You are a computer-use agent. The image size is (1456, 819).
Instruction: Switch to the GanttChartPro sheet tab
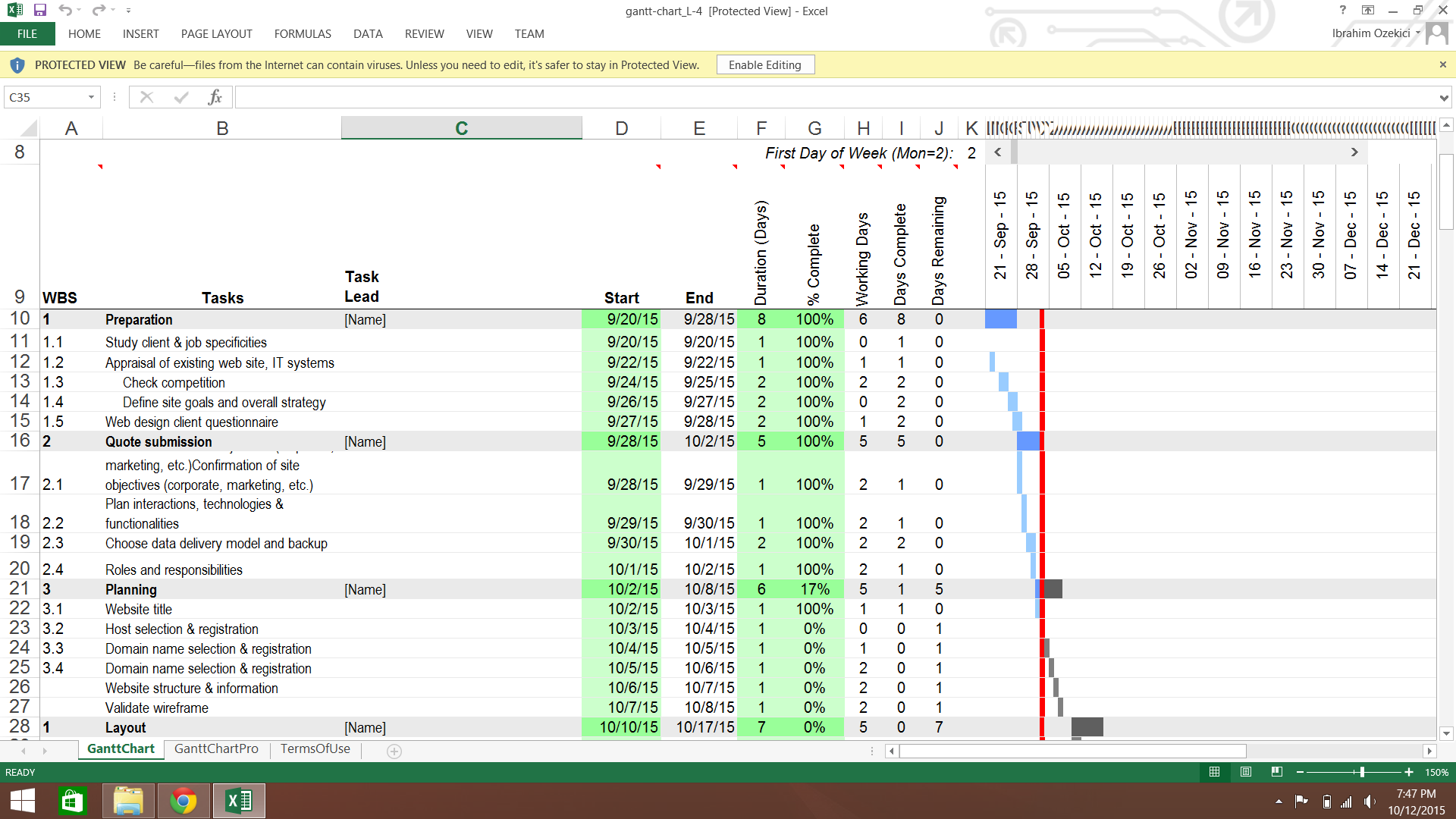coord(216,749)
